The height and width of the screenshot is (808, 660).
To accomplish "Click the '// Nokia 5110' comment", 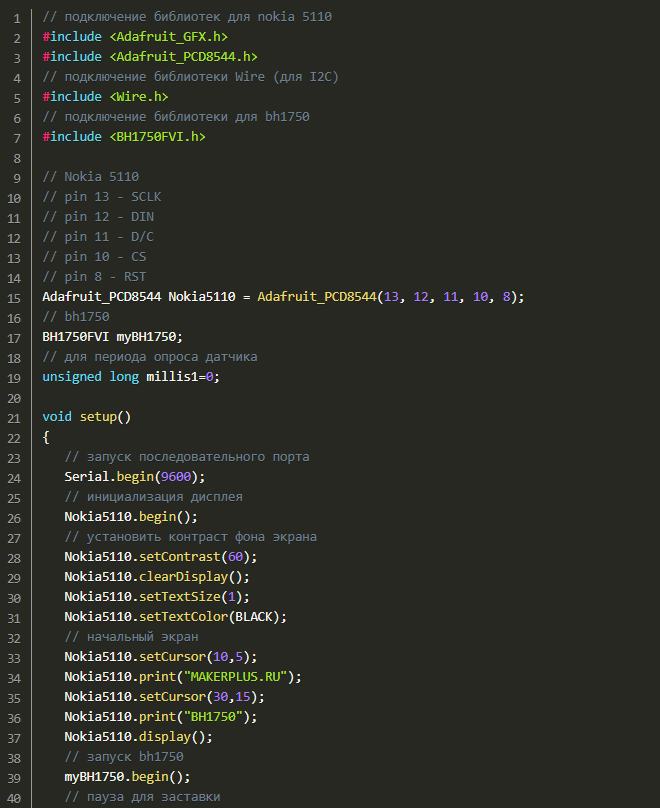I will tap(91, 177).
